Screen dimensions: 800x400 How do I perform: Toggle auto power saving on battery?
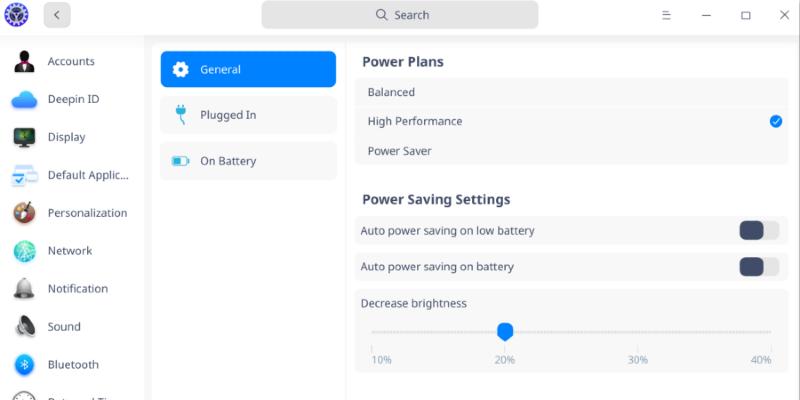coord(759,267)
